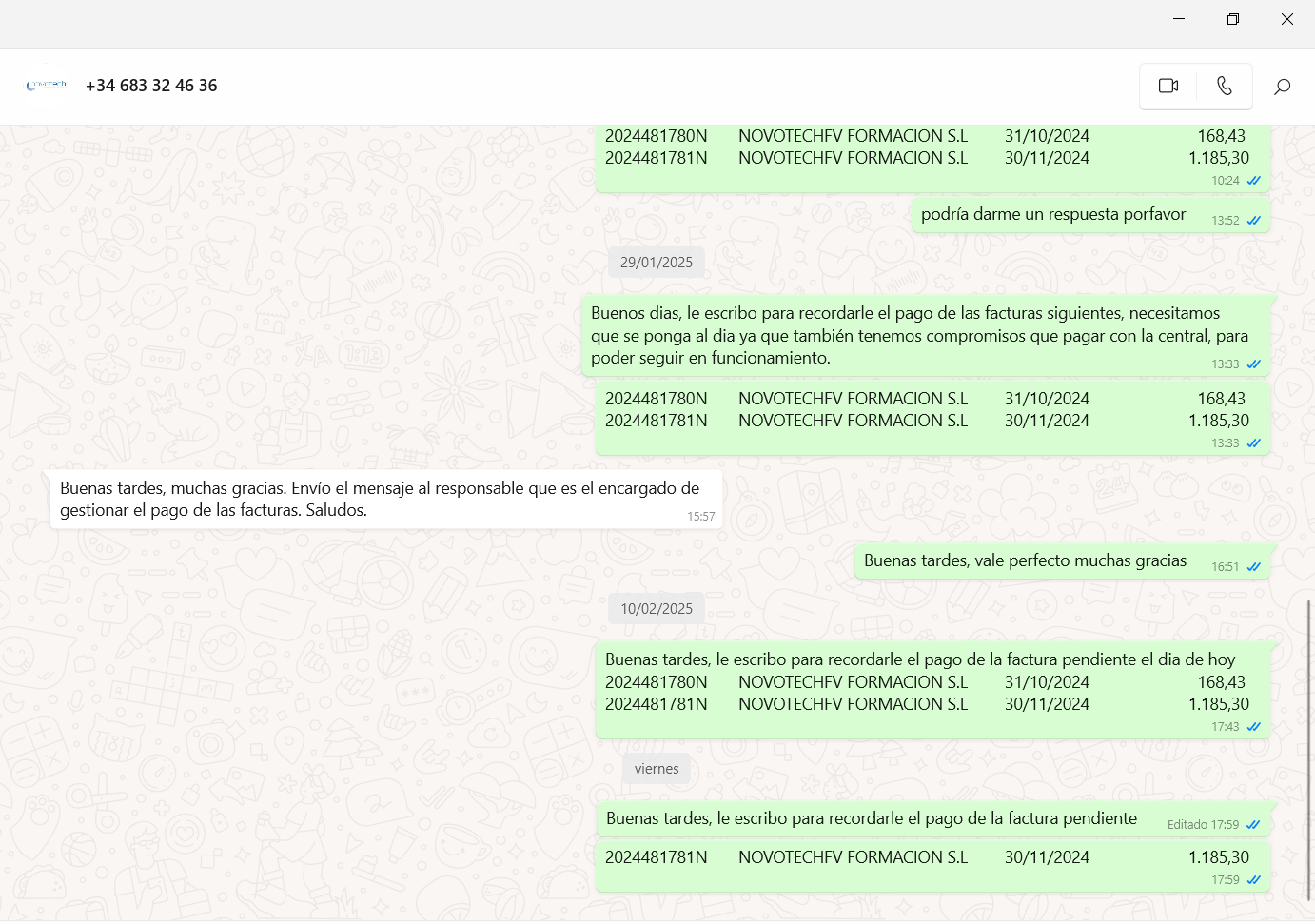Click the 'Editado 17:59' label

point(1203,825)
